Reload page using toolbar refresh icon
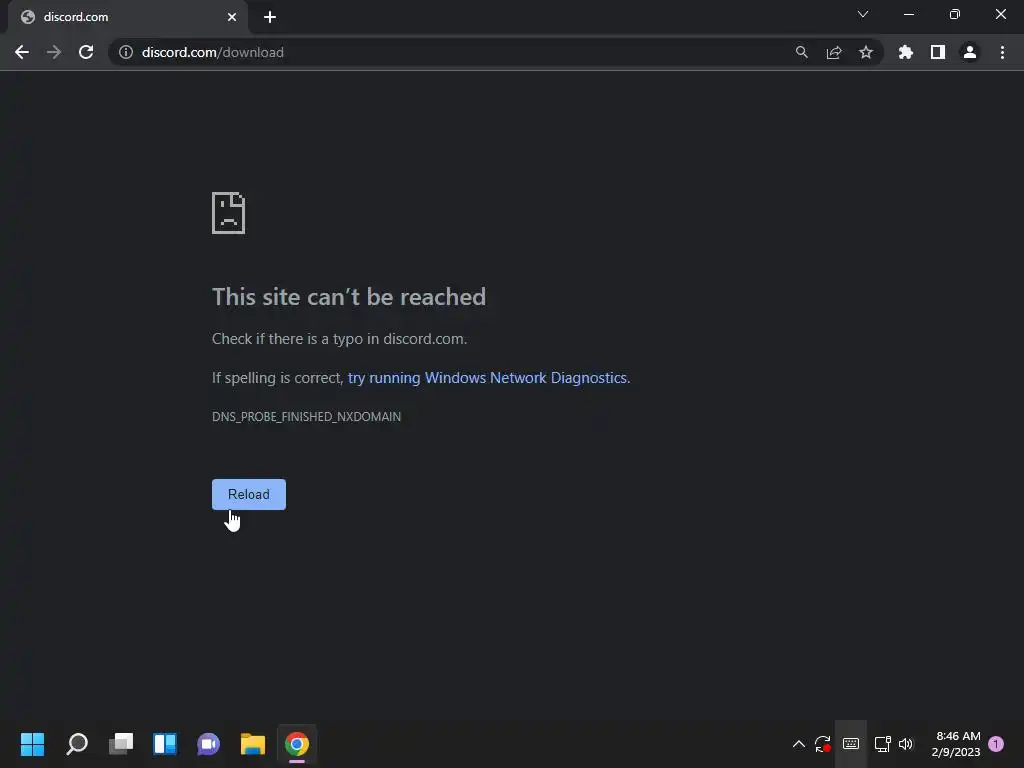The height and width of the screenshot is (768, 1024). pyautogui.click(x=86, y=52)
